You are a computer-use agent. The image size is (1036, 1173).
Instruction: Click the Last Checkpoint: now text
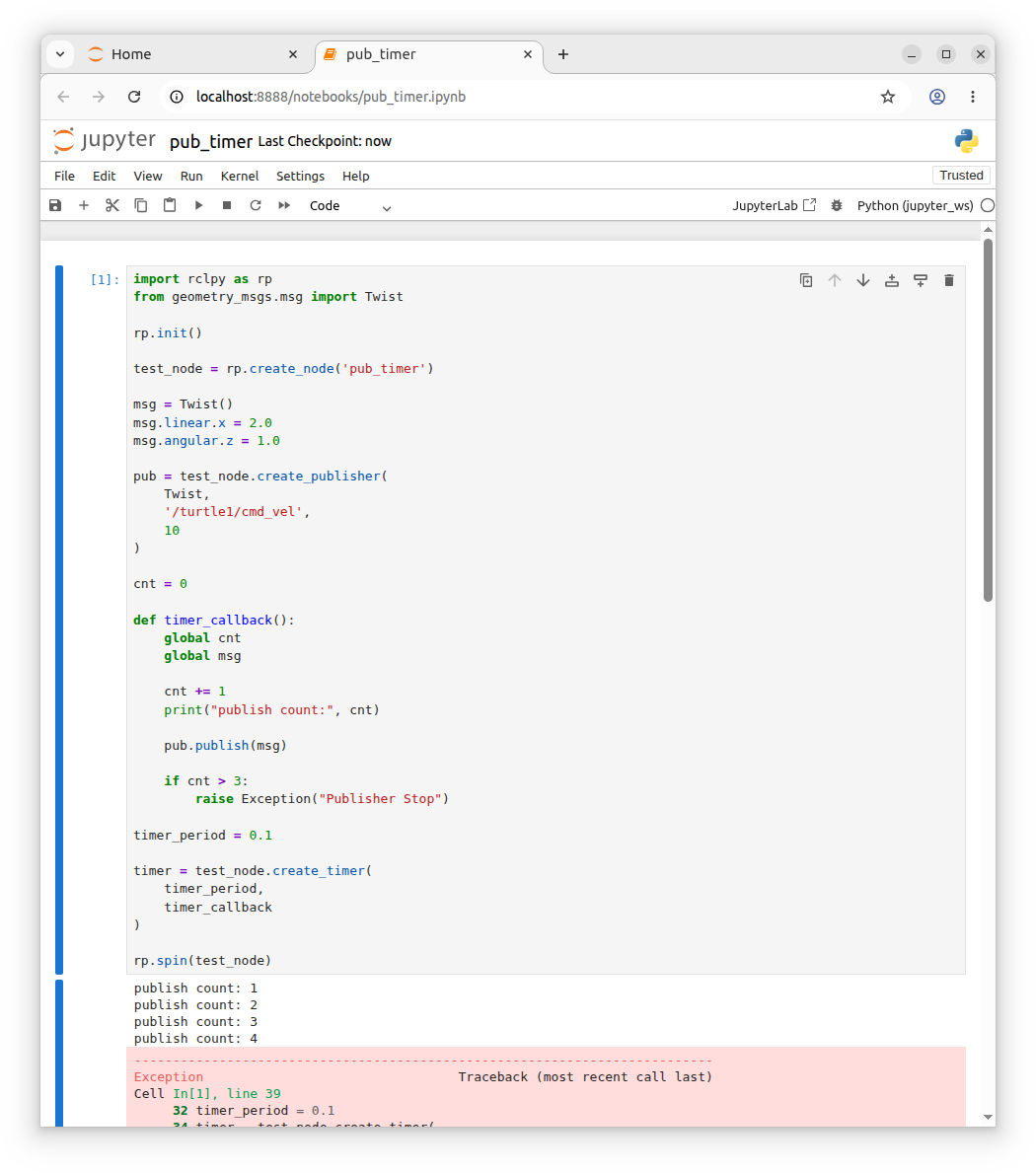[x=325, y=141]
